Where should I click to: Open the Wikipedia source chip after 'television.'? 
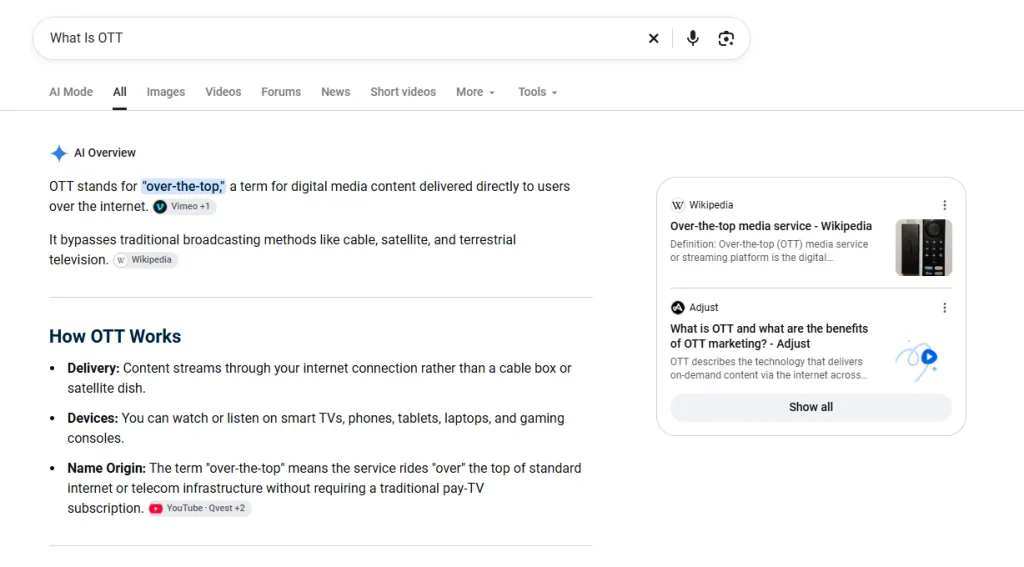tap(145, 260)
